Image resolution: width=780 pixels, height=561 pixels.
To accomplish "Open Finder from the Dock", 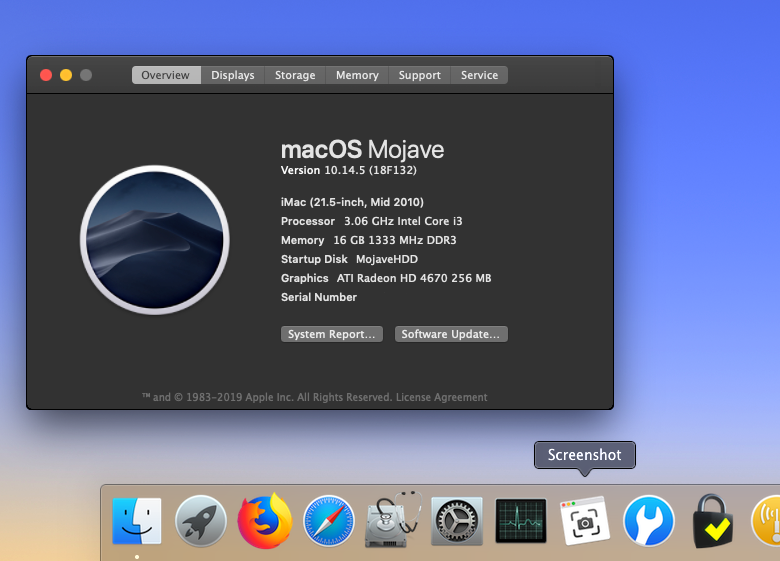I will (137, 521).
